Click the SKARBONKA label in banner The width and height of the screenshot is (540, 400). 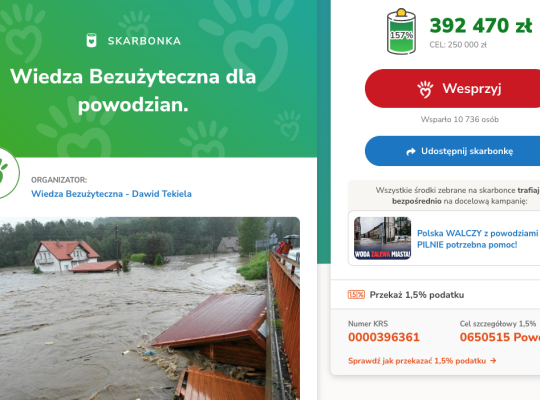(x=144, y=41)
